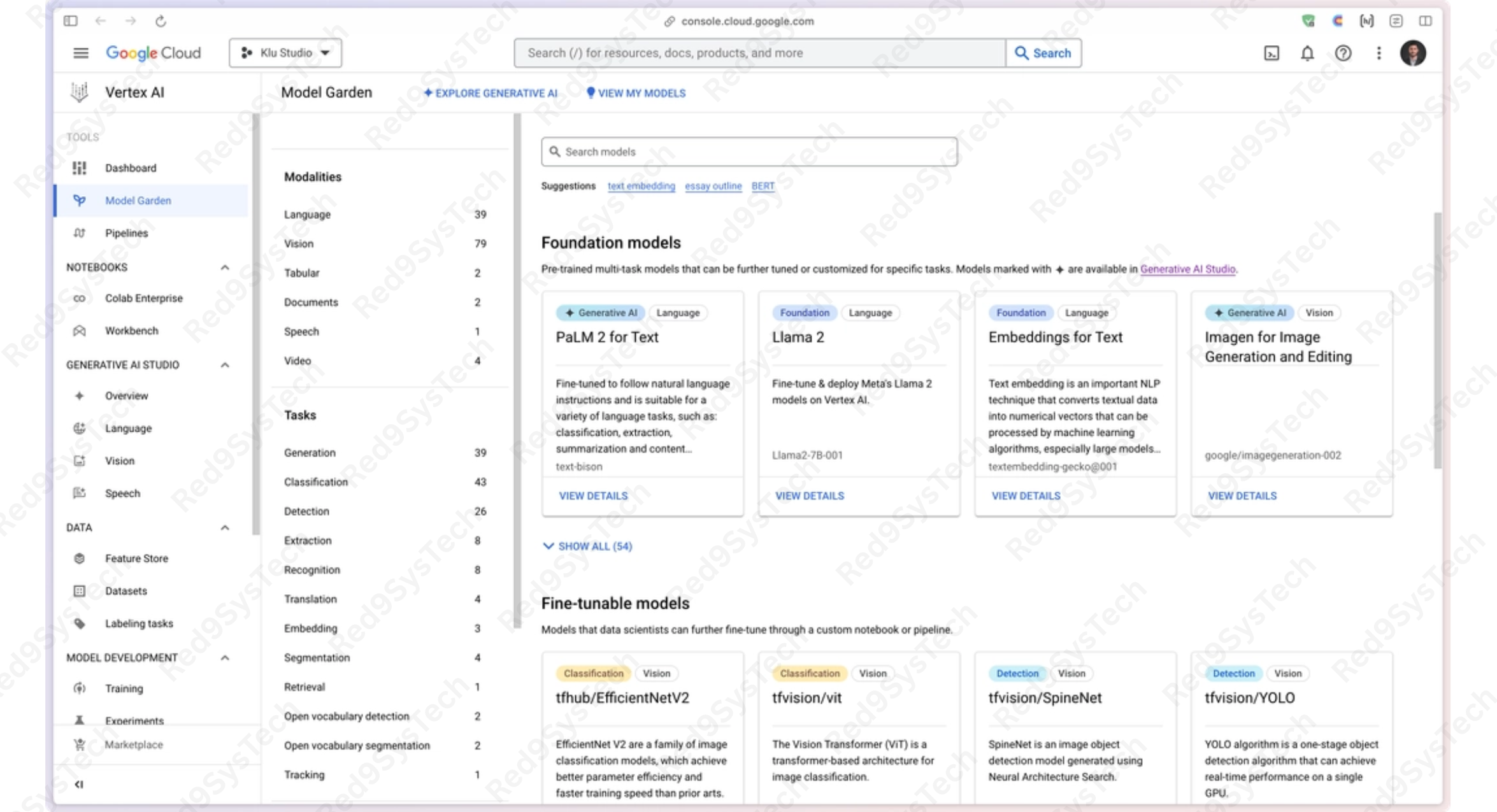This screenshot has width=1497, height=812.
Task: Open the Generative AI Studio hyperlink
Action: 1187,269
